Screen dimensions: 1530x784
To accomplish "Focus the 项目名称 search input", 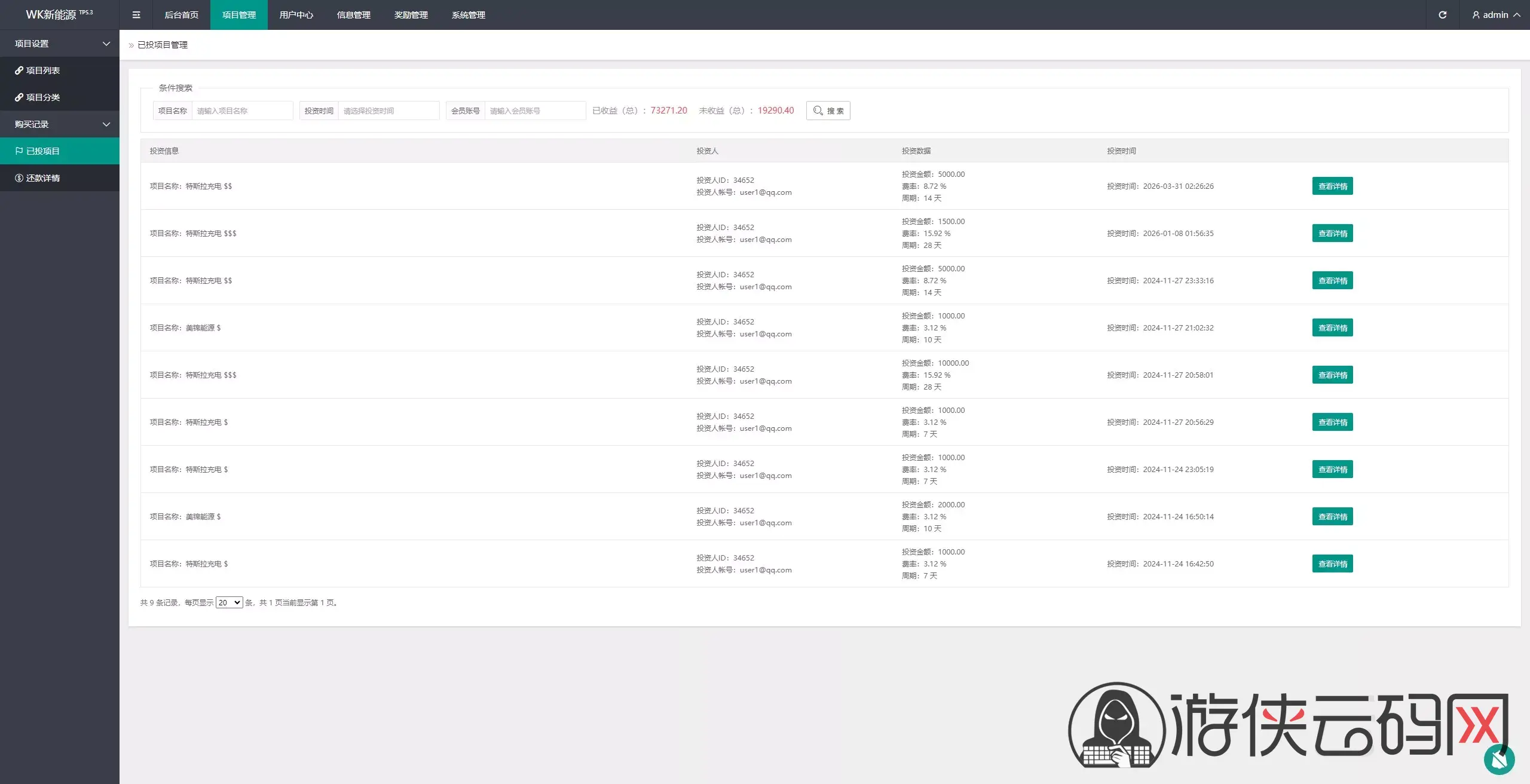I will click(x=242, y=111).
